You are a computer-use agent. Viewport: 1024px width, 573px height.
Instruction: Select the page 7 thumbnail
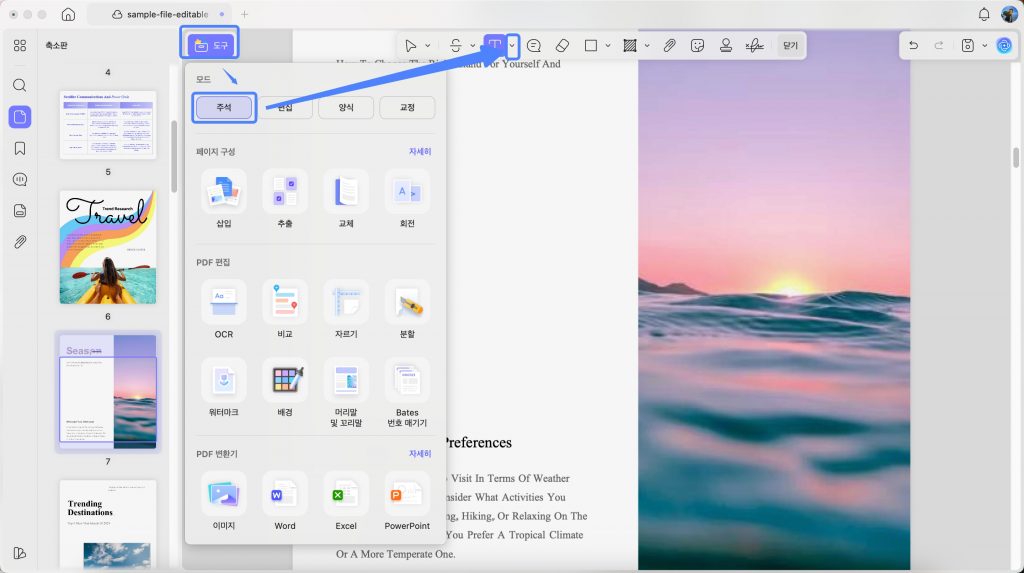coord(108,391)
